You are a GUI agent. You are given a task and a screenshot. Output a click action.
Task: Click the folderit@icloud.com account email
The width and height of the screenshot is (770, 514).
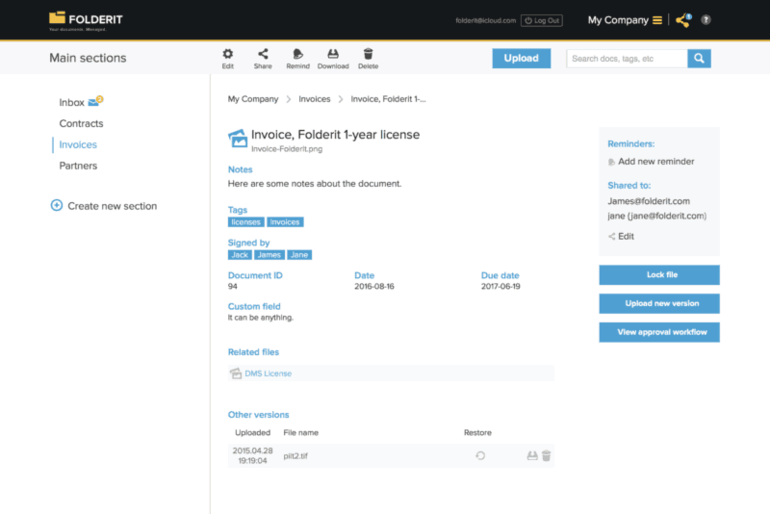click(486, 21)
